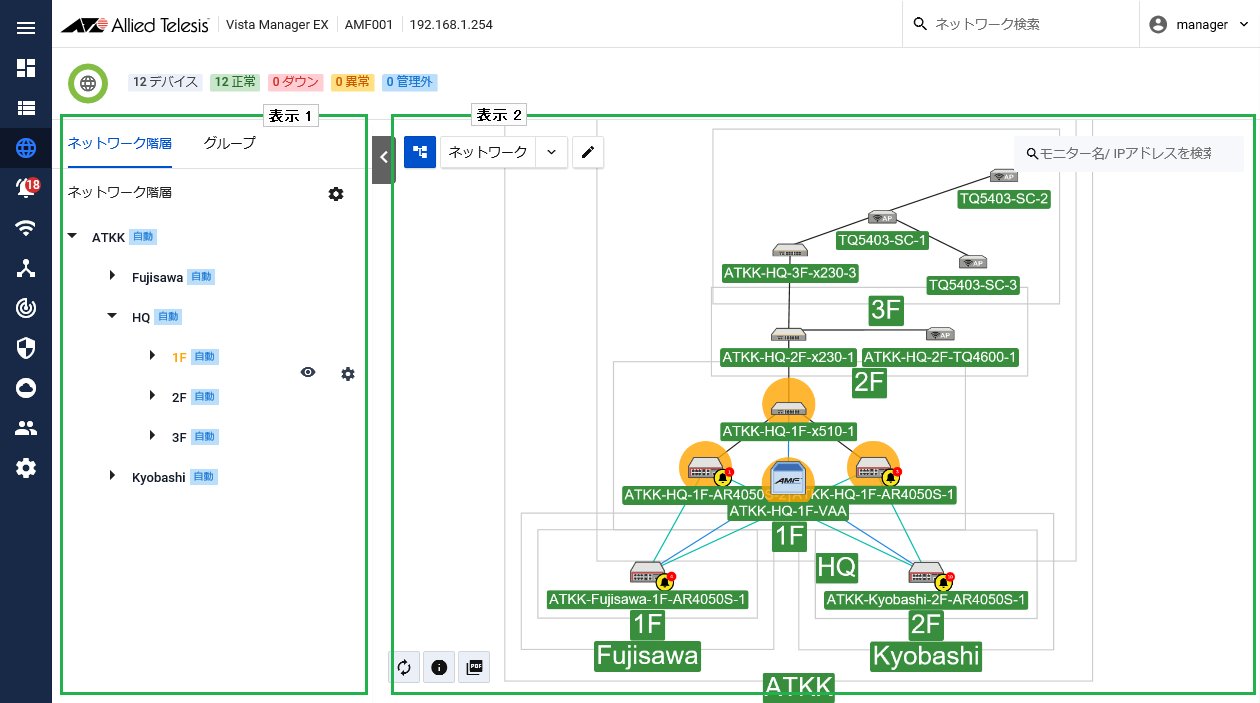Click the Kyobashi area label on map
Screen dimensions: 1260x703
(x=926, y=656)
